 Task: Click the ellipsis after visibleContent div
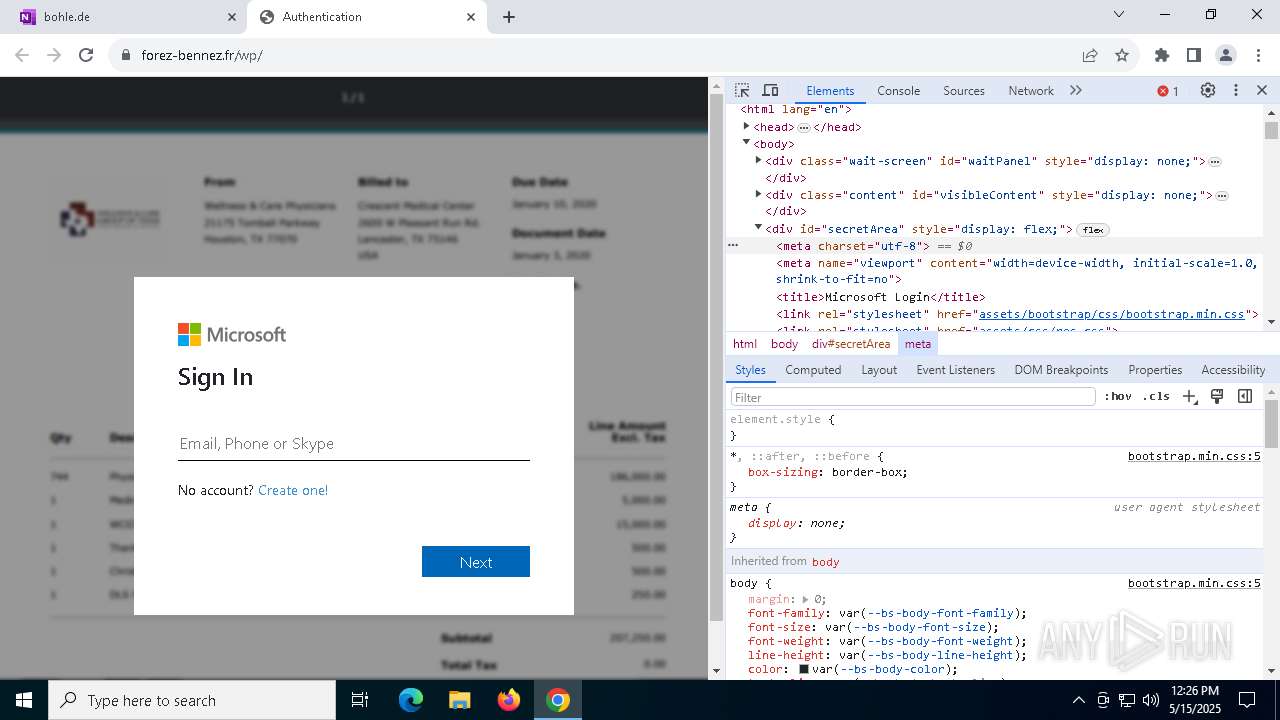coord(1222,196)
